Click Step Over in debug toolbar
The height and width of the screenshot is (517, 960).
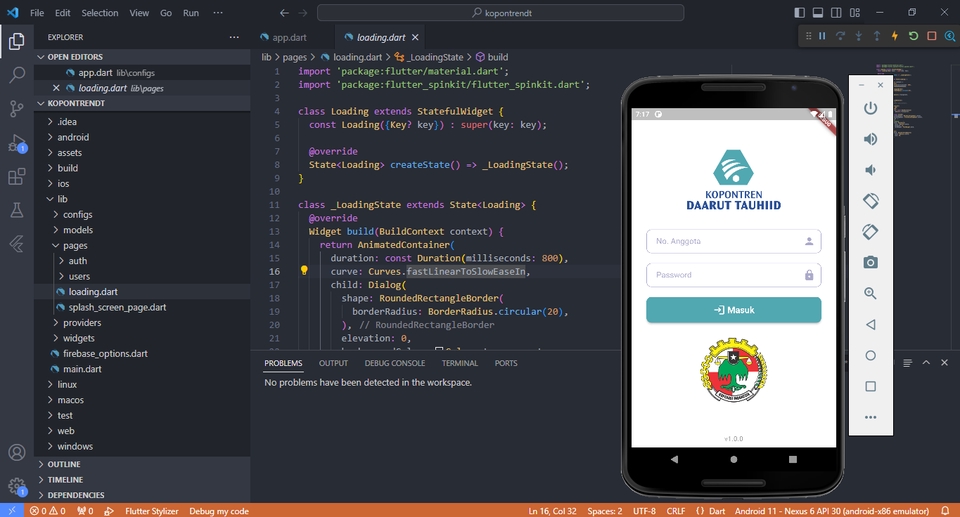(x=840, y=36)
